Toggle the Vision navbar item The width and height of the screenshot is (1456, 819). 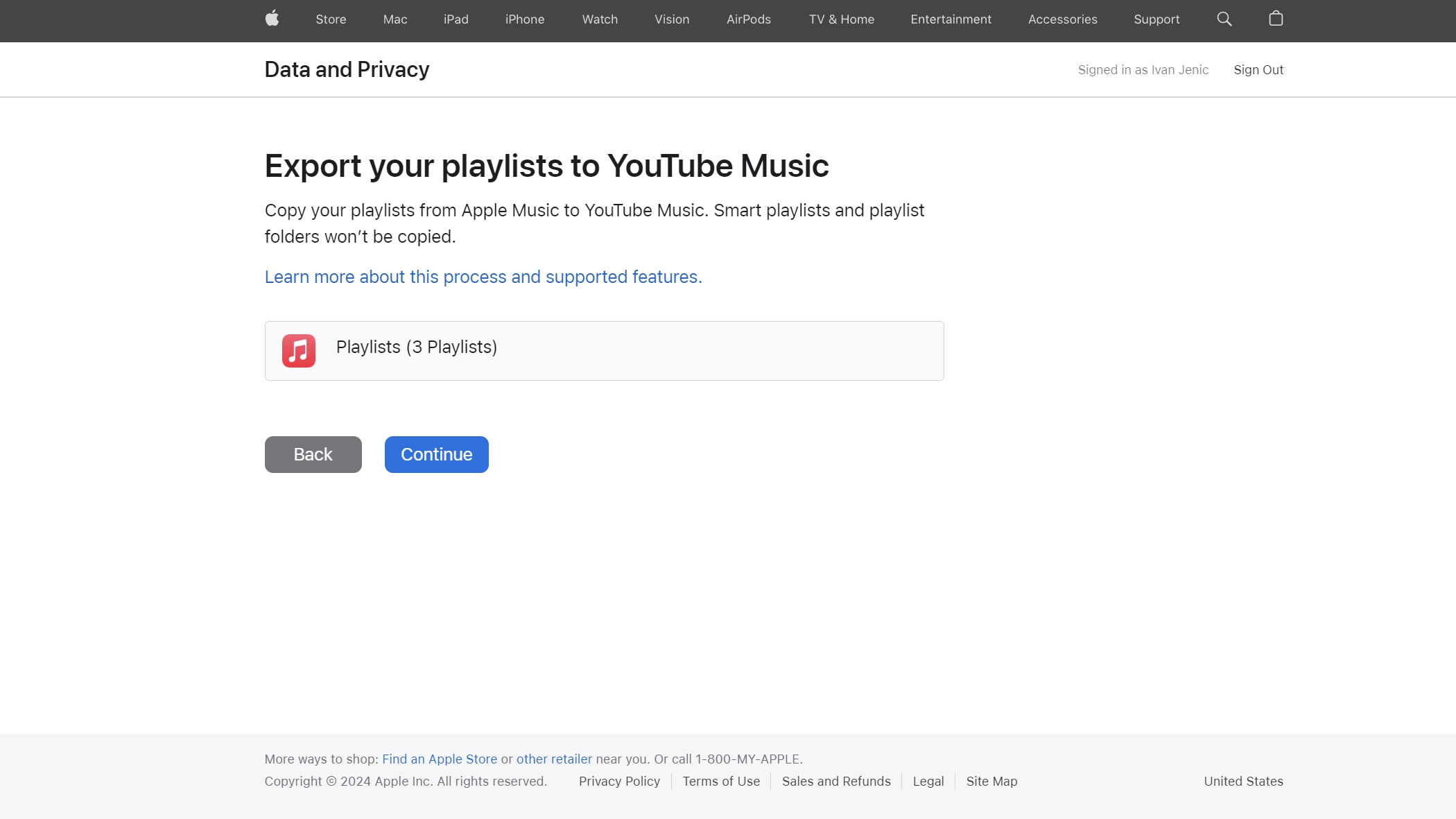(x=671, y=19)
